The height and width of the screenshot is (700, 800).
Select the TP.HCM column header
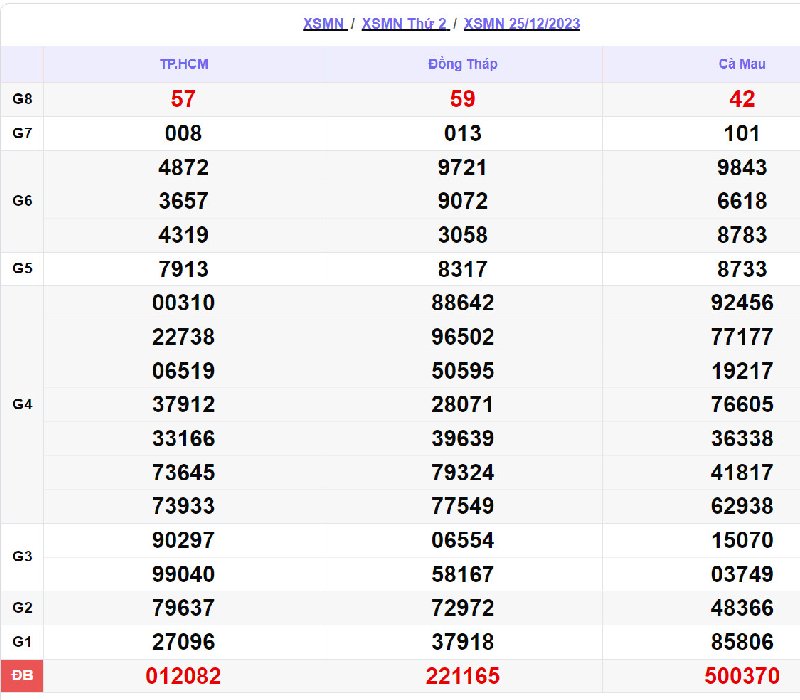184,64
